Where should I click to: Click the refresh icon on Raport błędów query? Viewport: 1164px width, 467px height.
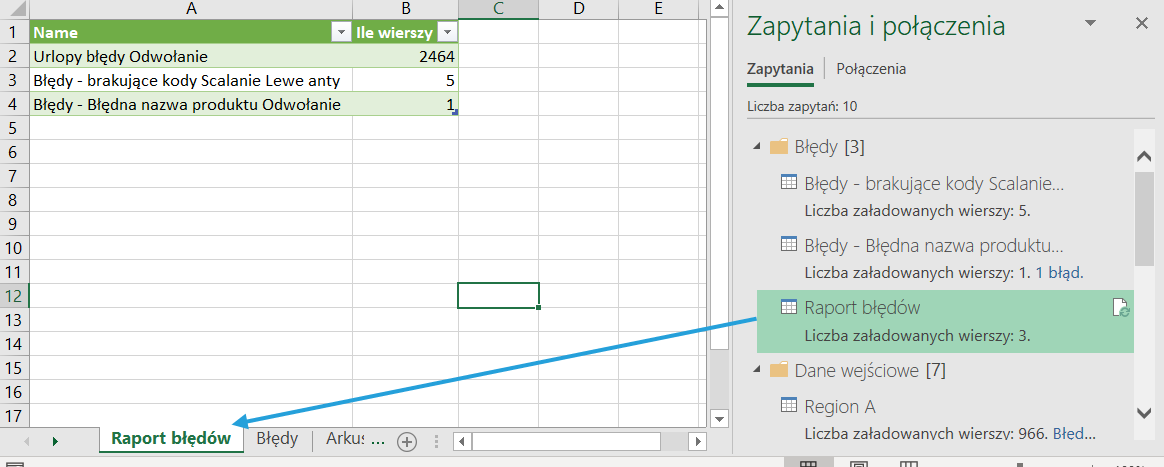(1121, 309)
